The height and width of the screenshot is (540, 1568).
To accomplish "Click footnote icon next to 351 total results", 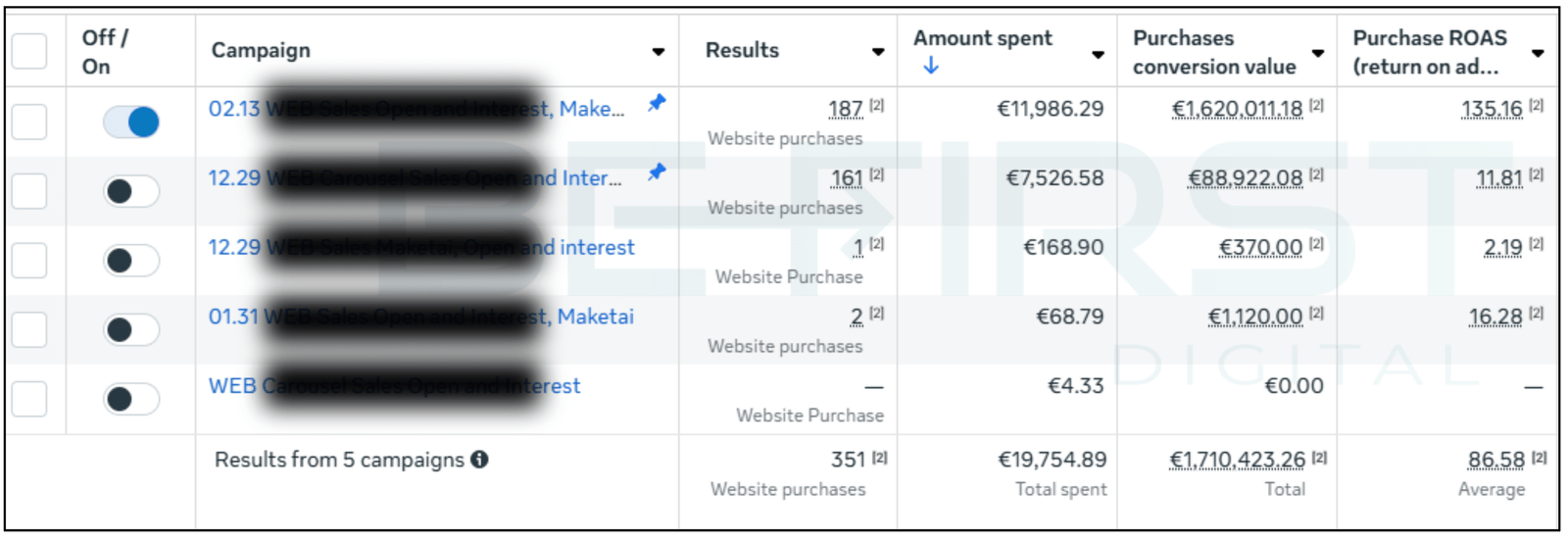I will pos(880,457).
